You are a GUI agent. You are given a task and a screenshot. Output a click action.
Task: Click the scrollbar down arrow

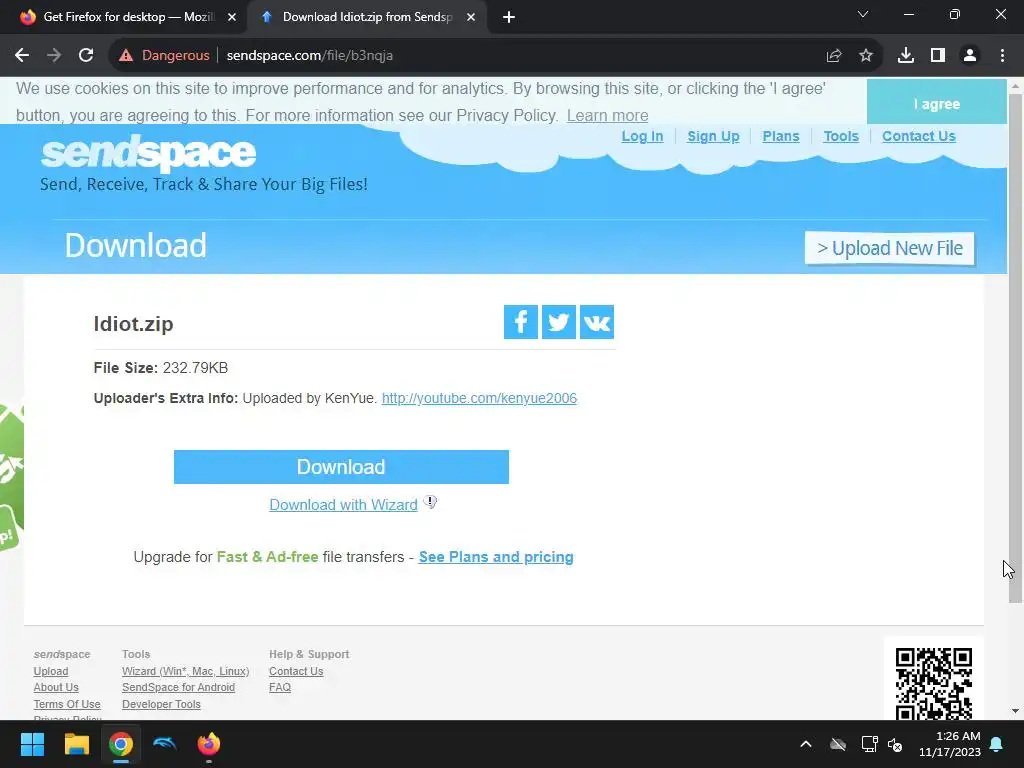[1015, 711]
